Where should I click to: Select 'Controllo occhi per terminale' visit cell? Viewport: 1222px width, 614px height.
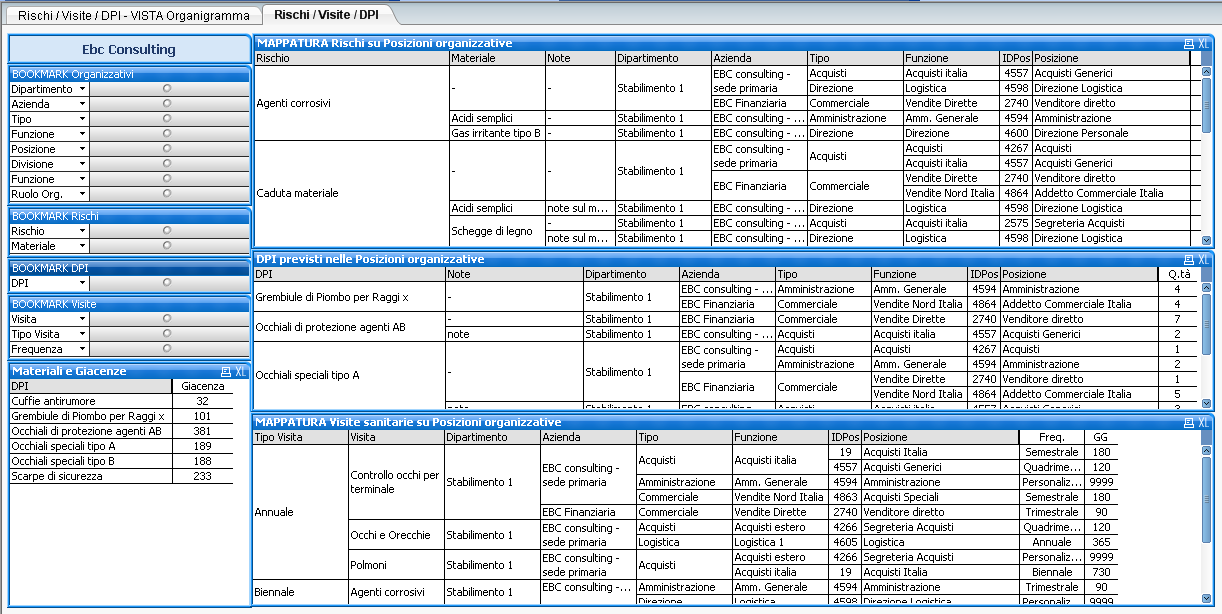(x=395, y=482)
